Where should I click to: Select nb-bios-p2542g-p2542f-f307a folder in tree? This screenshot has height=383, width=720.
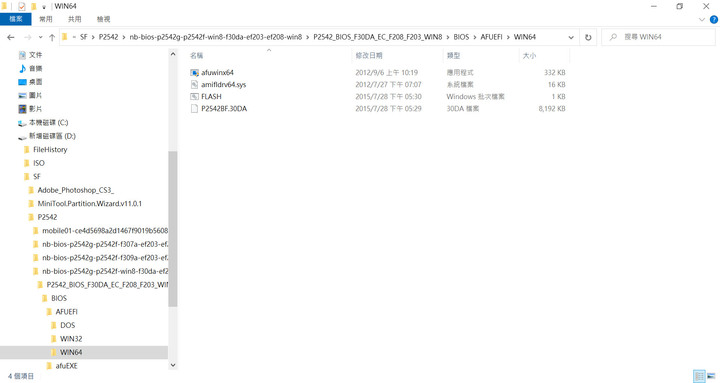(100, 244)
